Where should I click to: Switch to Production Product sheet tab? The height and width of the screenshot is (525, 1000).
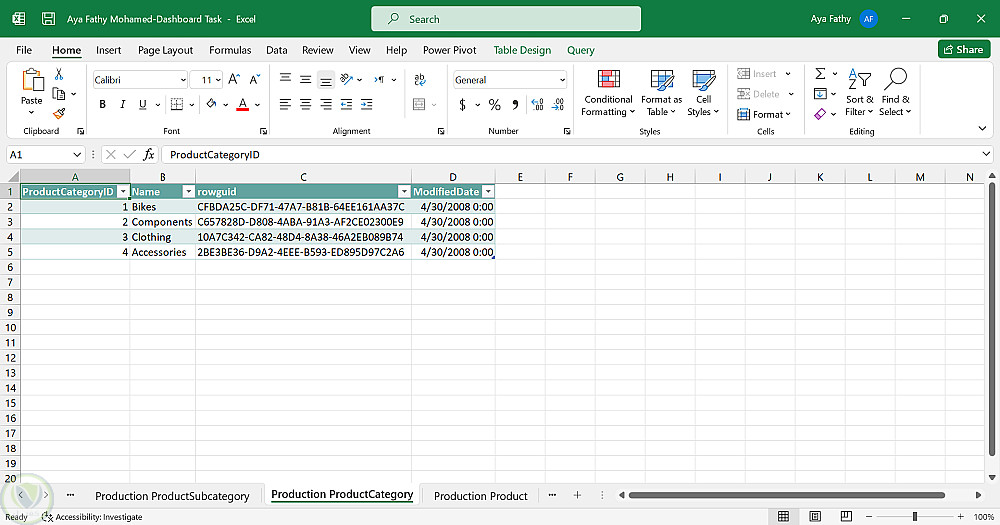[x=480, y=496]
